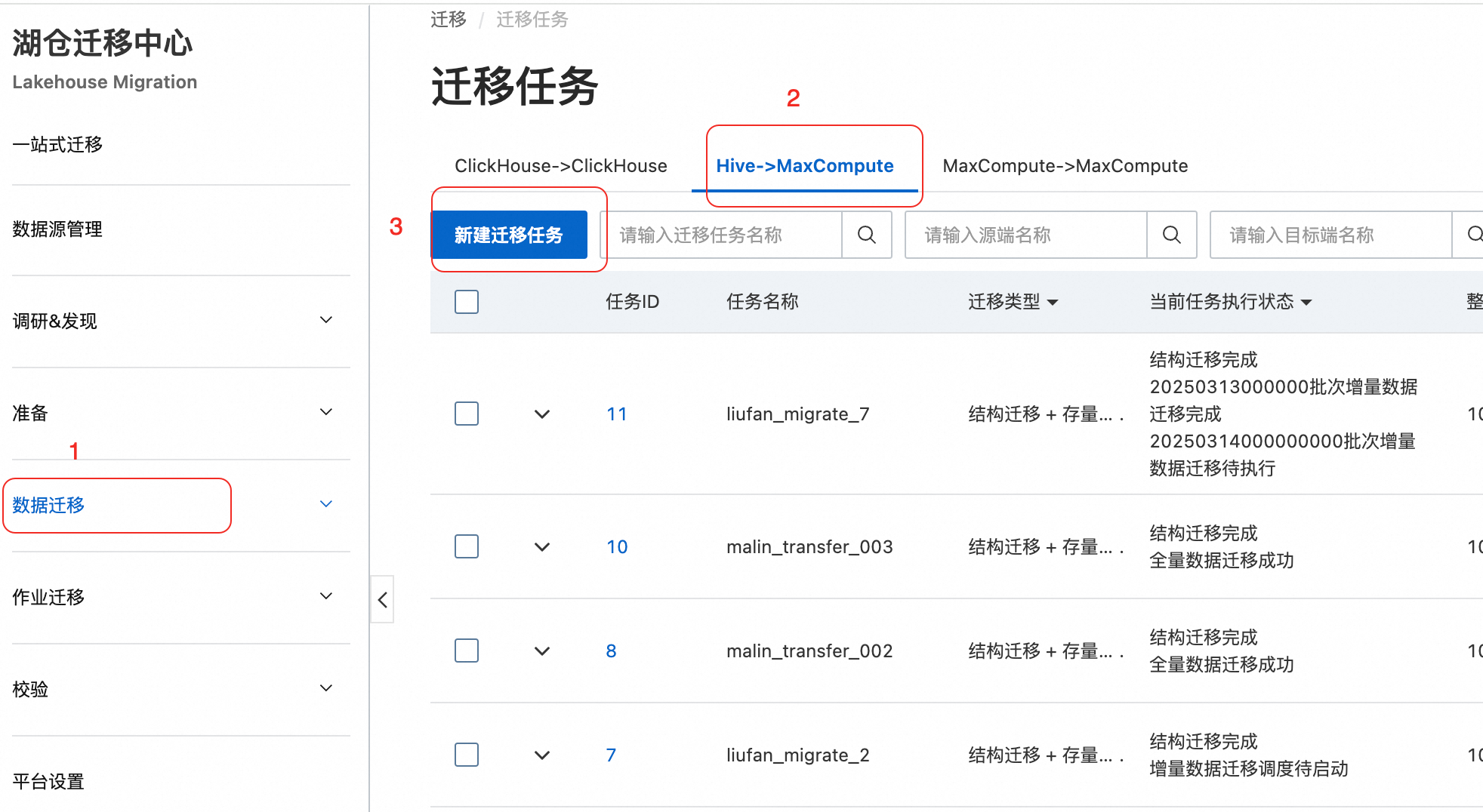Expand row details for task 7
Image resolution: width=1483 pixels, height=812 pixels.
click(542, 755)
